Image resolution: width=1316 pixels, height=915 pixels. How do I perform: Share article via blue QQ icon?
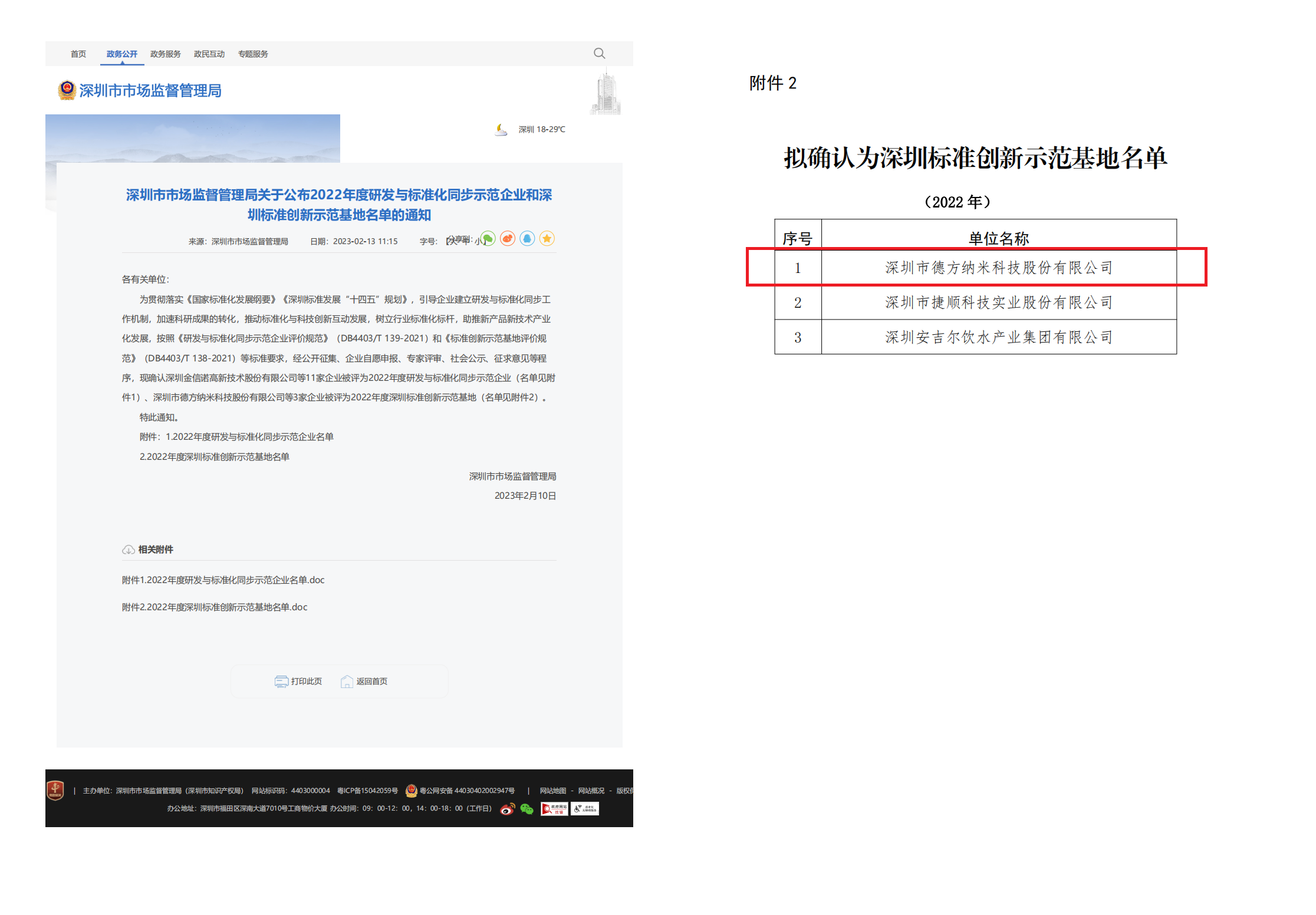point(527,239)
